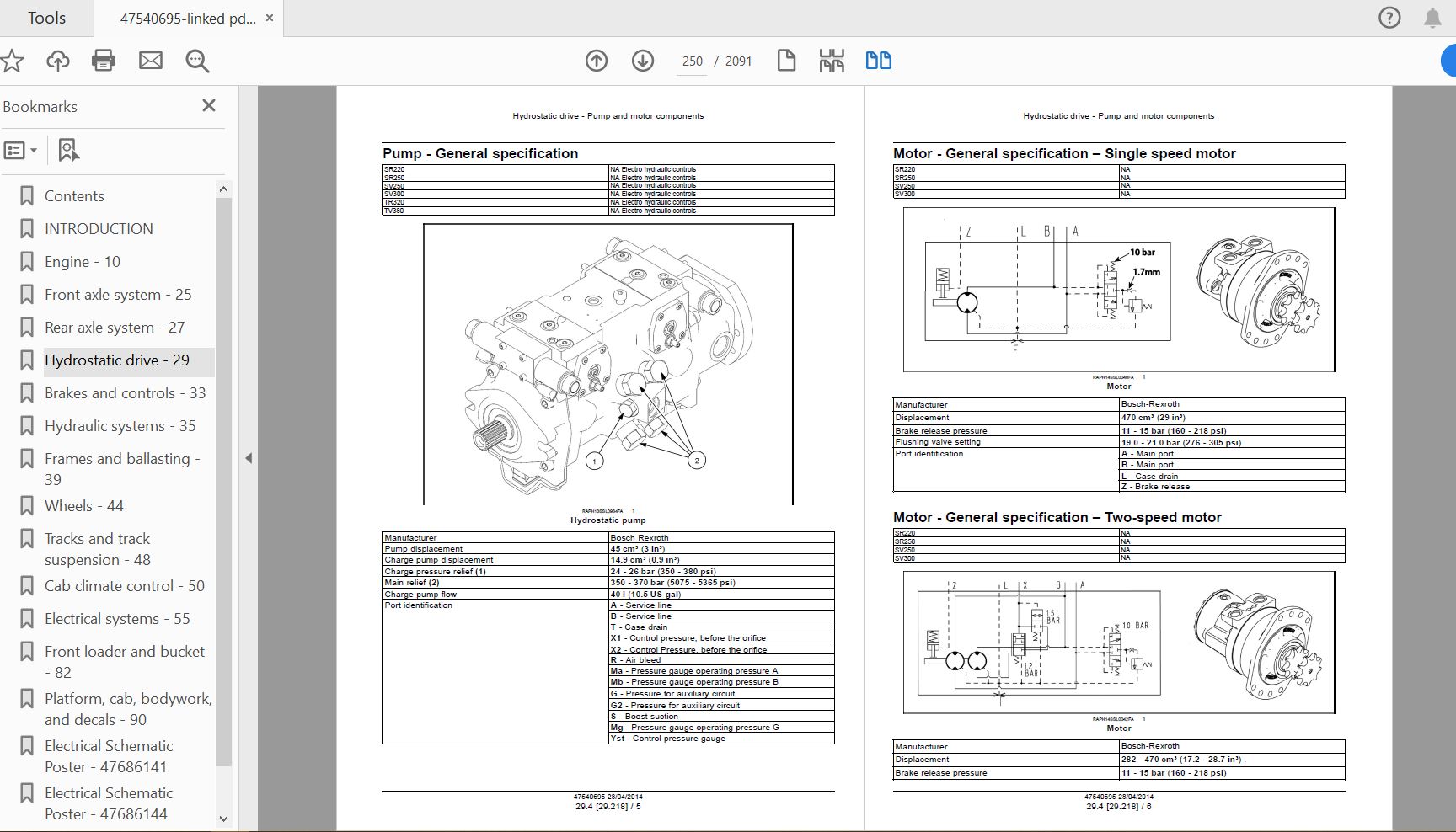Switch to the 47540695-linked pdf tab
The image size is (1456, 832).
pyautogui.click(x=187, y=19)
